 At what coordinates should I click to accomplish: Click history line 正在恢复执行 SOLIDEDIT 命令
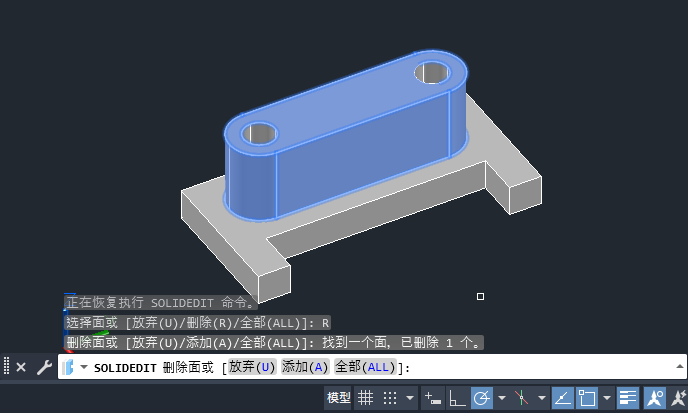[161, 302]
